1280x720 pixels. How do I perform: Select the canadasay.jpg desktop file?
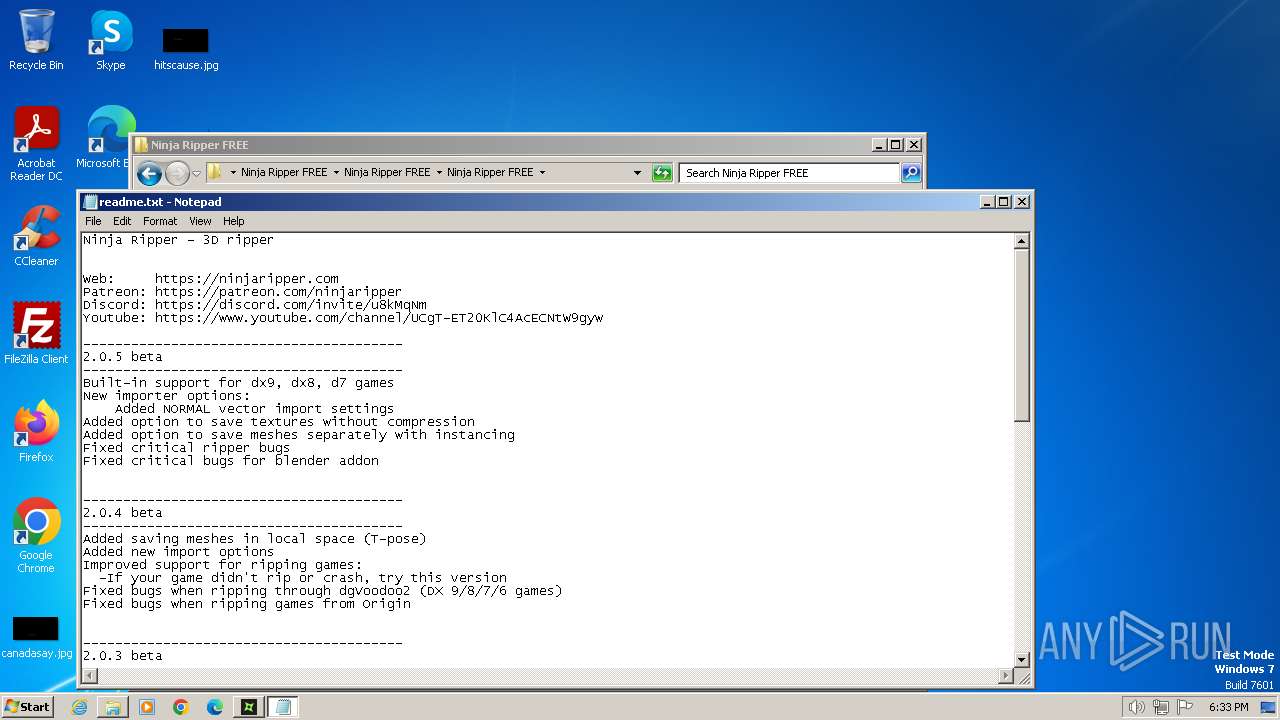pyautogui.click(x=36, y=638)
